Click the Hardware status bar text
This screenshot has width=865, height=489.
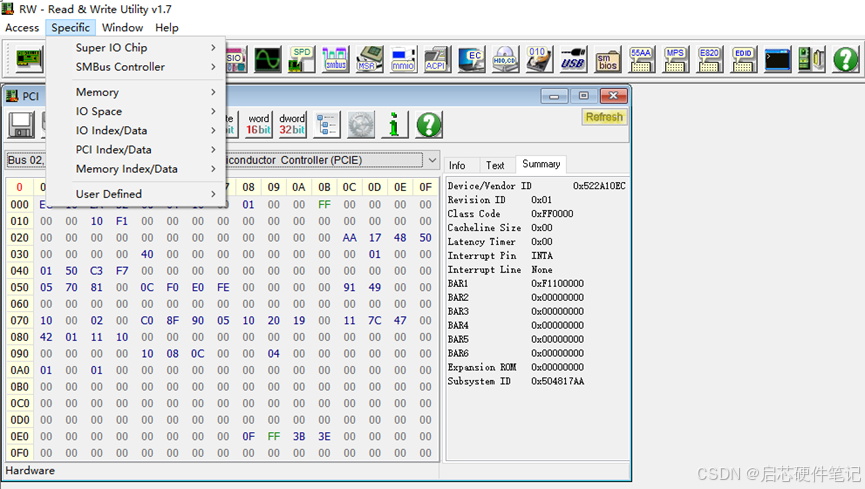[30, 471]
